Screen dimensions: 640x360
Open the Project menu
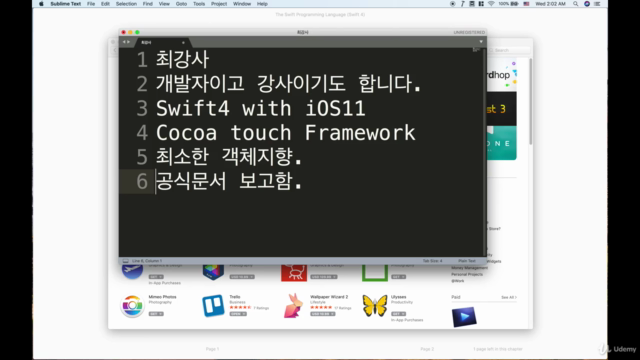[219, 4]
